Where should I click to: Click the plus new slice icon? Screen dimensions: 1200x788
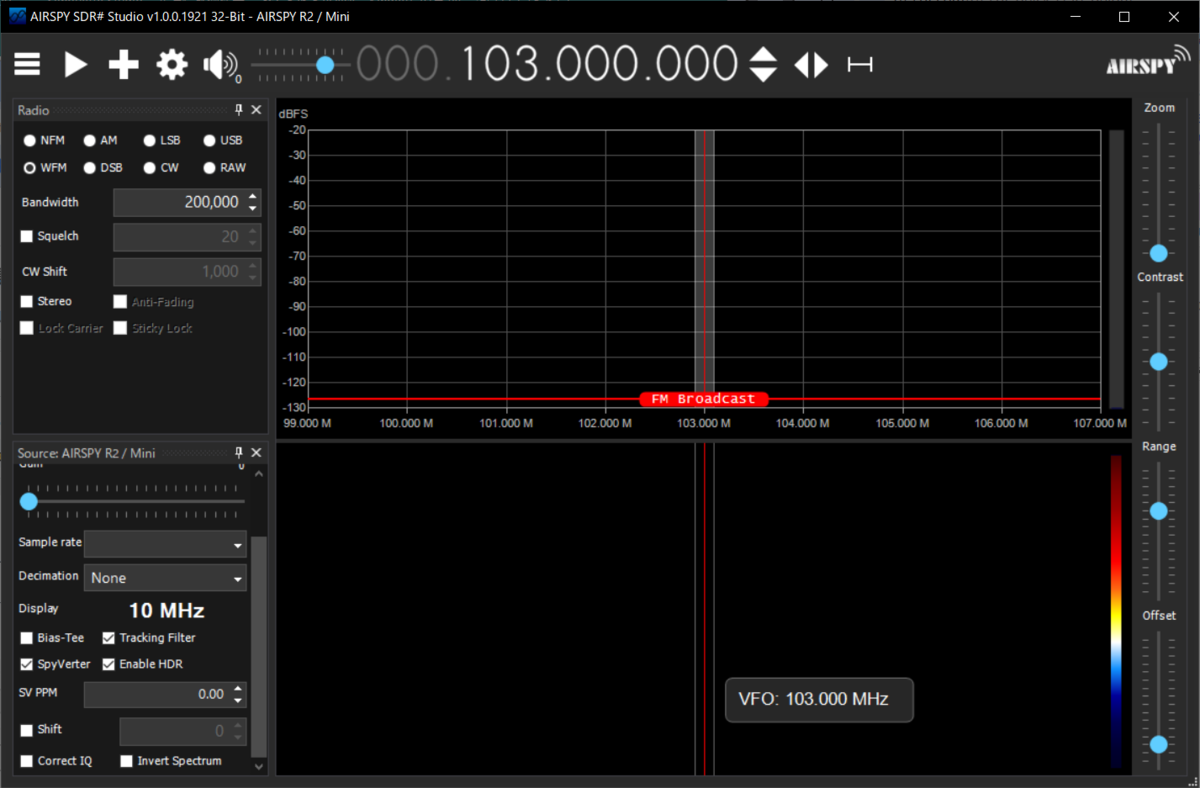[x=123, y=65]
